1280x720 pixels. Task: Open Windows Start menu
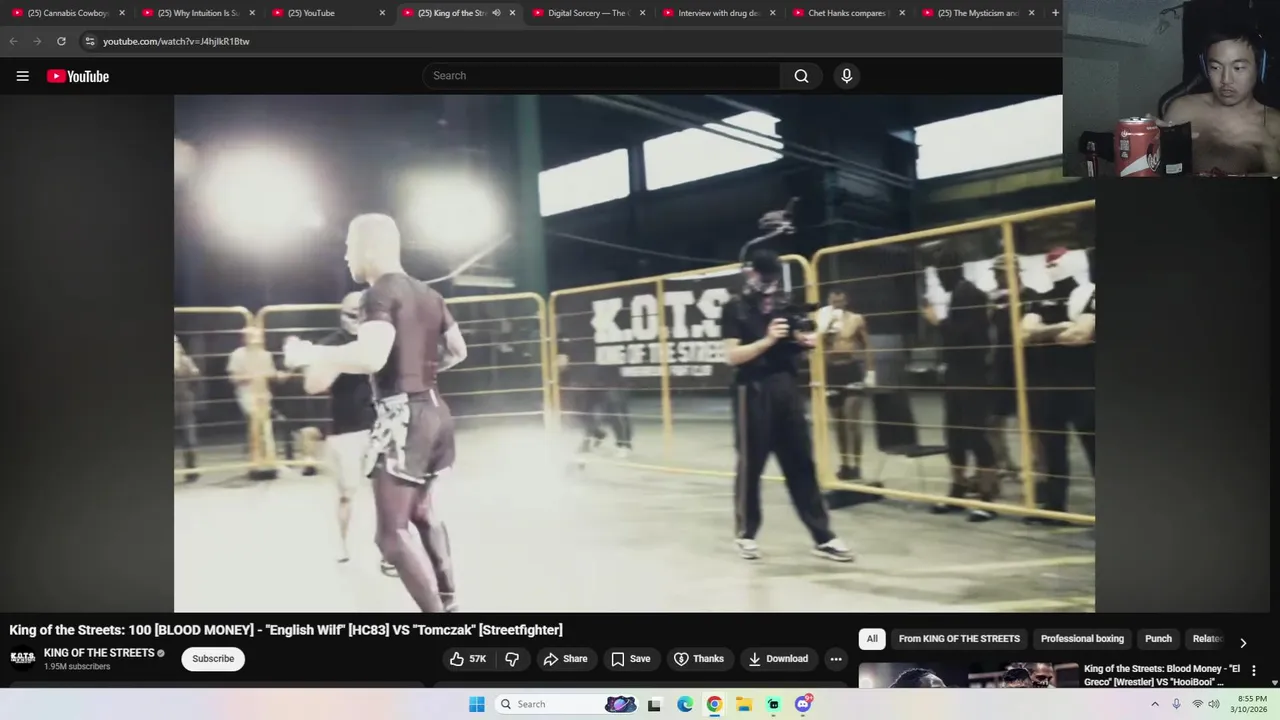click(x=477, y=704)
